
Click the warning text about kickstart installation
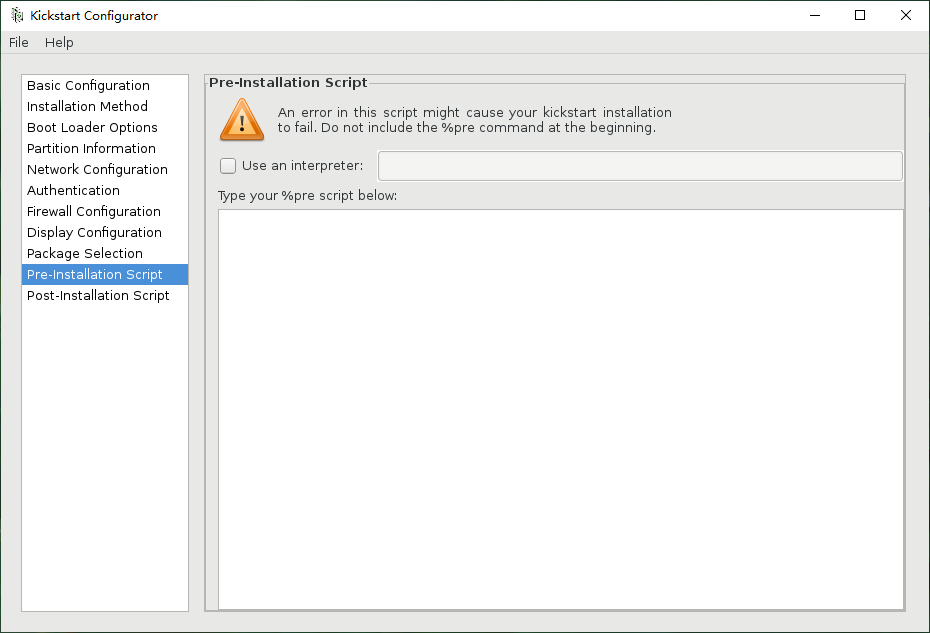point(474,120)
